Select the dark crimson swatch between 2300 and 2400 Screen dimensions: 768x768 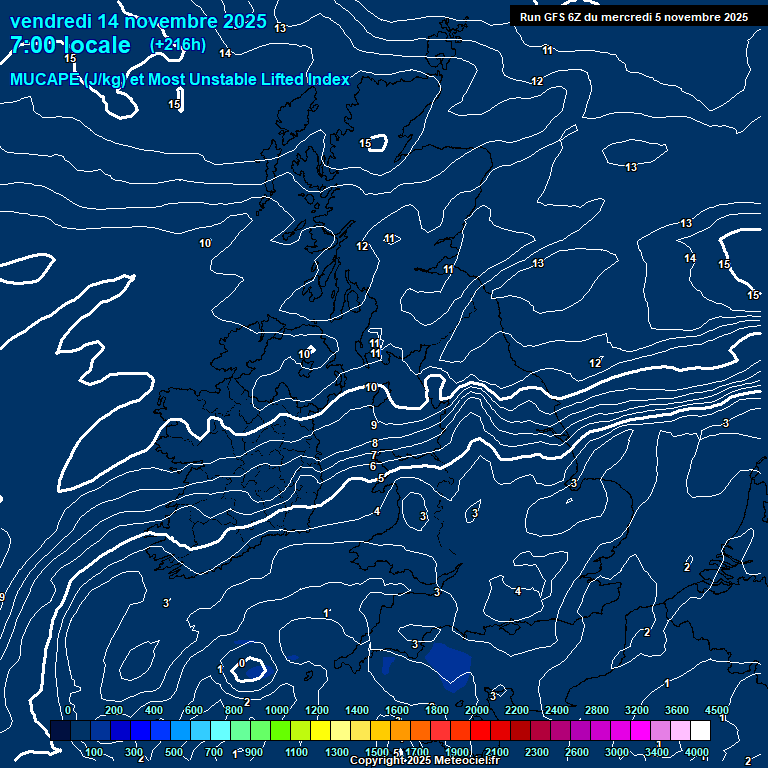pos(541,730)
